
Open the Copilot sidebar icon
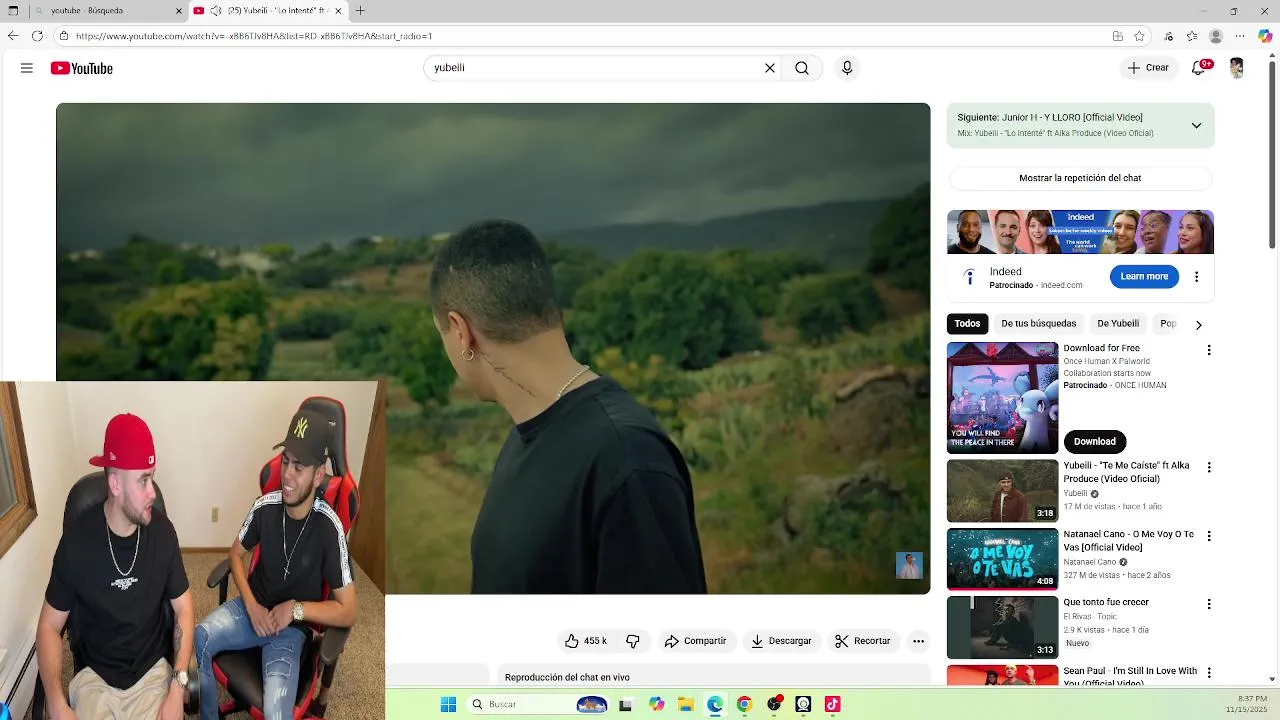[1265, 36]
